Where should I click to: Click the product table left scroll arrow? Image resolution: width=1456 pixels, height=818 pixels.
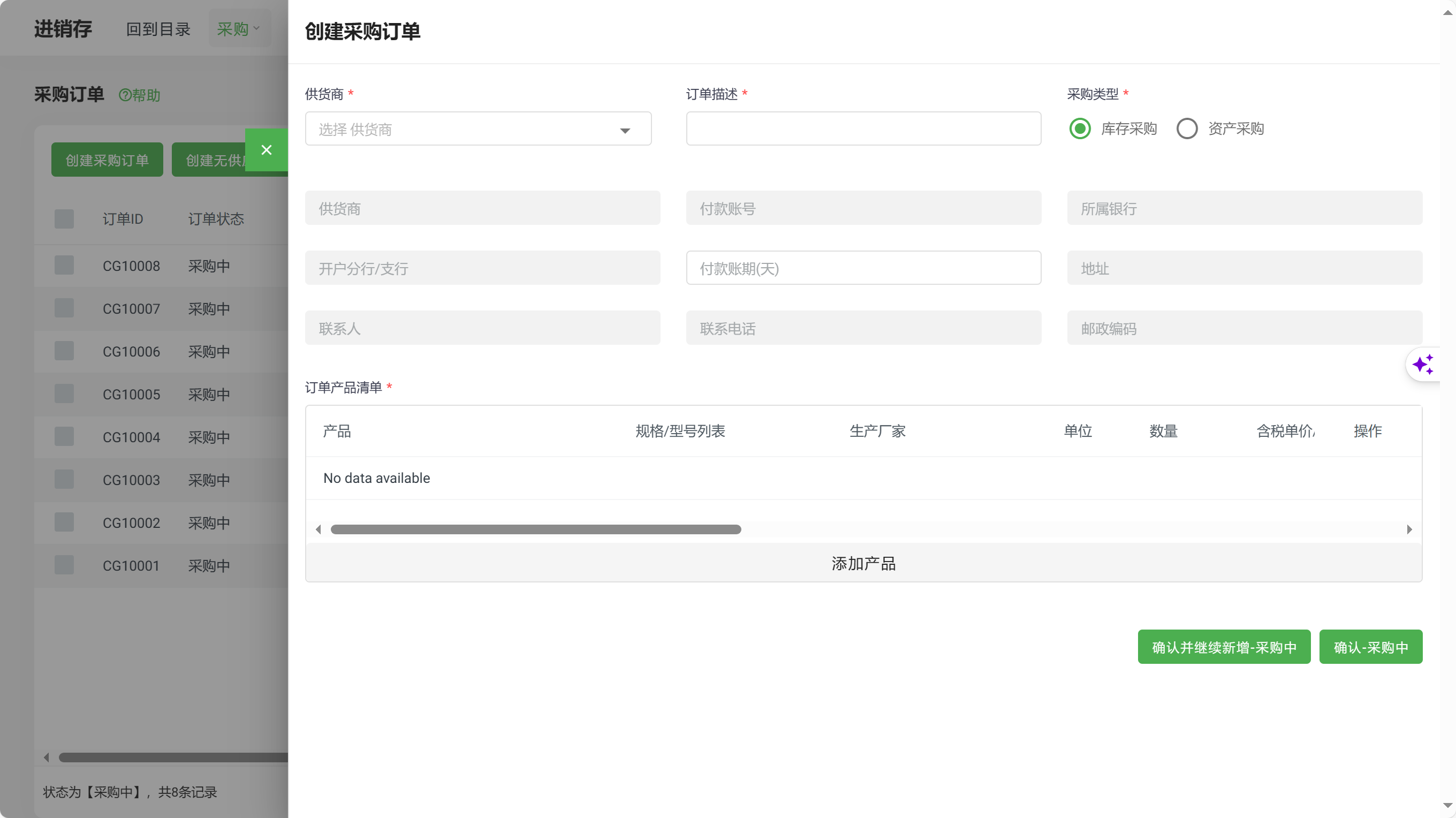coord(318,529)
